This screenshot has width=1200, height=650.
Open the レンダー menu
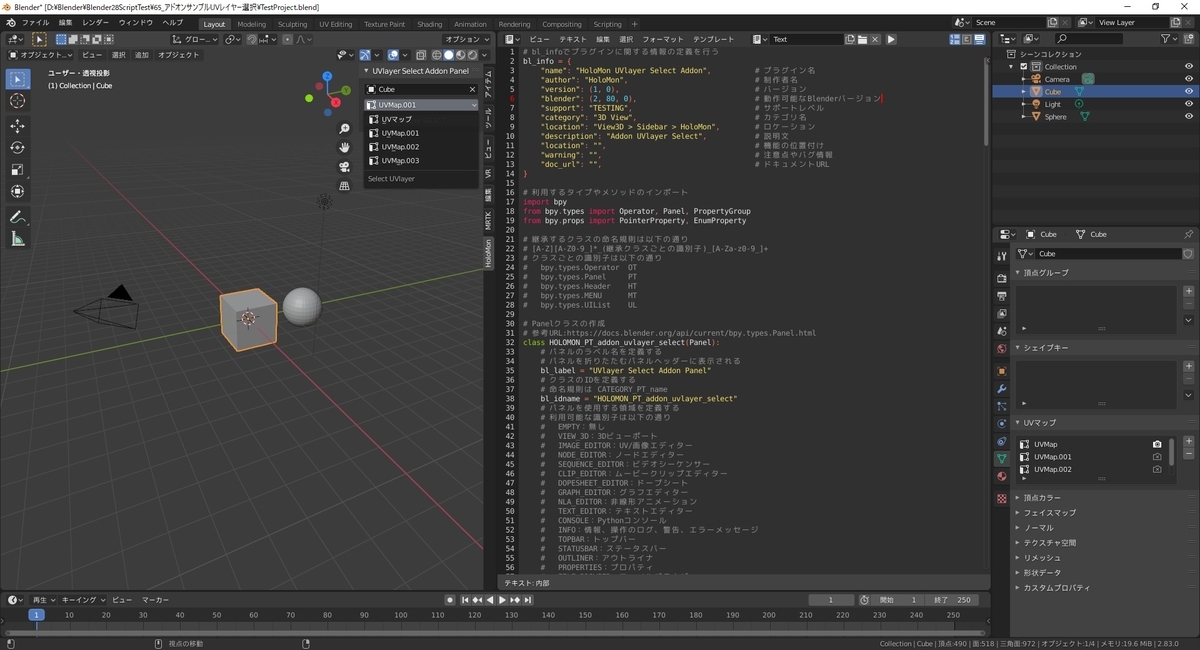96,22
